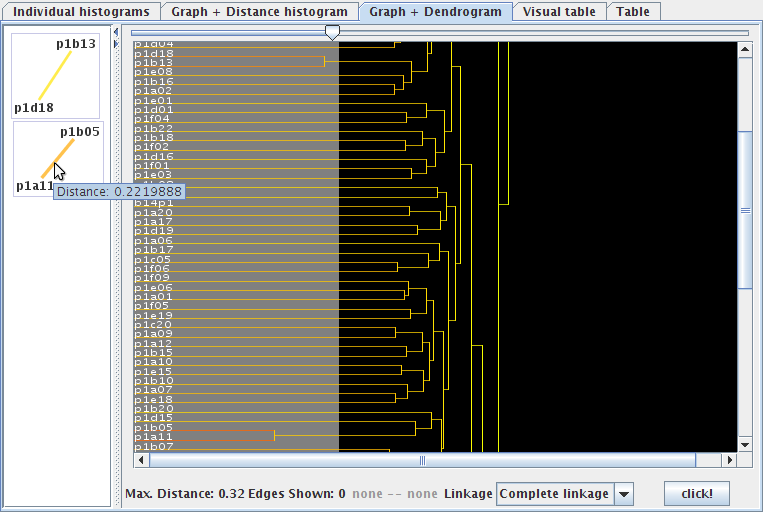The image size is (763, 512).
Task: Switch to Individual histograms tab
Action: pyautogui.click(x=81, y=12)
